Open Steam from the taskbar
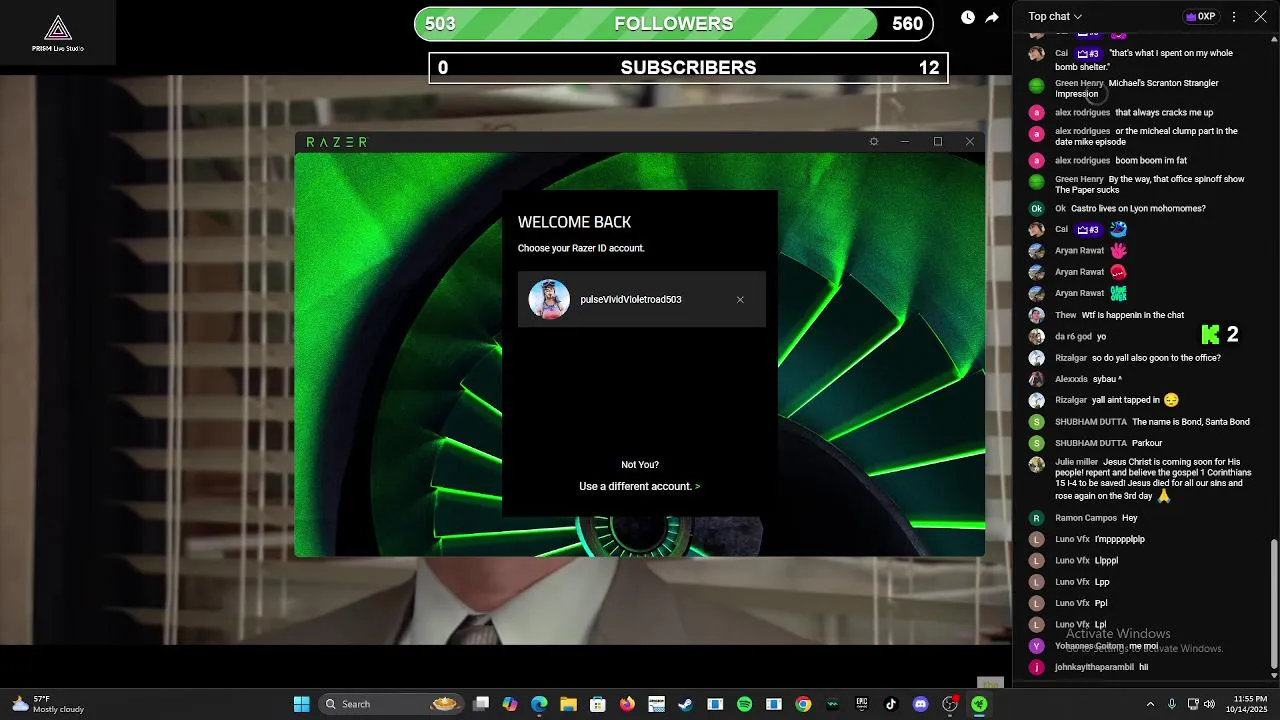Viewport: 1280px width, 720px height. (x=685, y=704)
